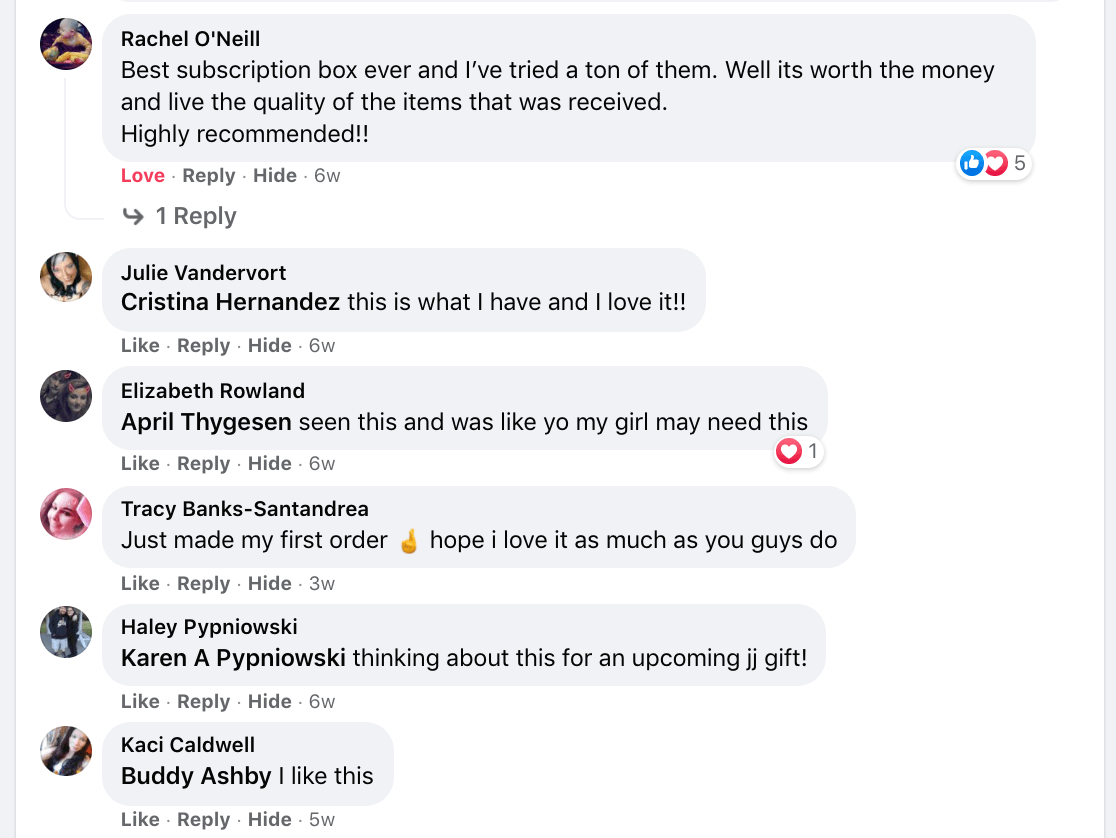View heart reaction on Elizabeth Rowland's comment
Viewport: 1116px width, 838px height.
pyautogui.click(x=799, y=452)
